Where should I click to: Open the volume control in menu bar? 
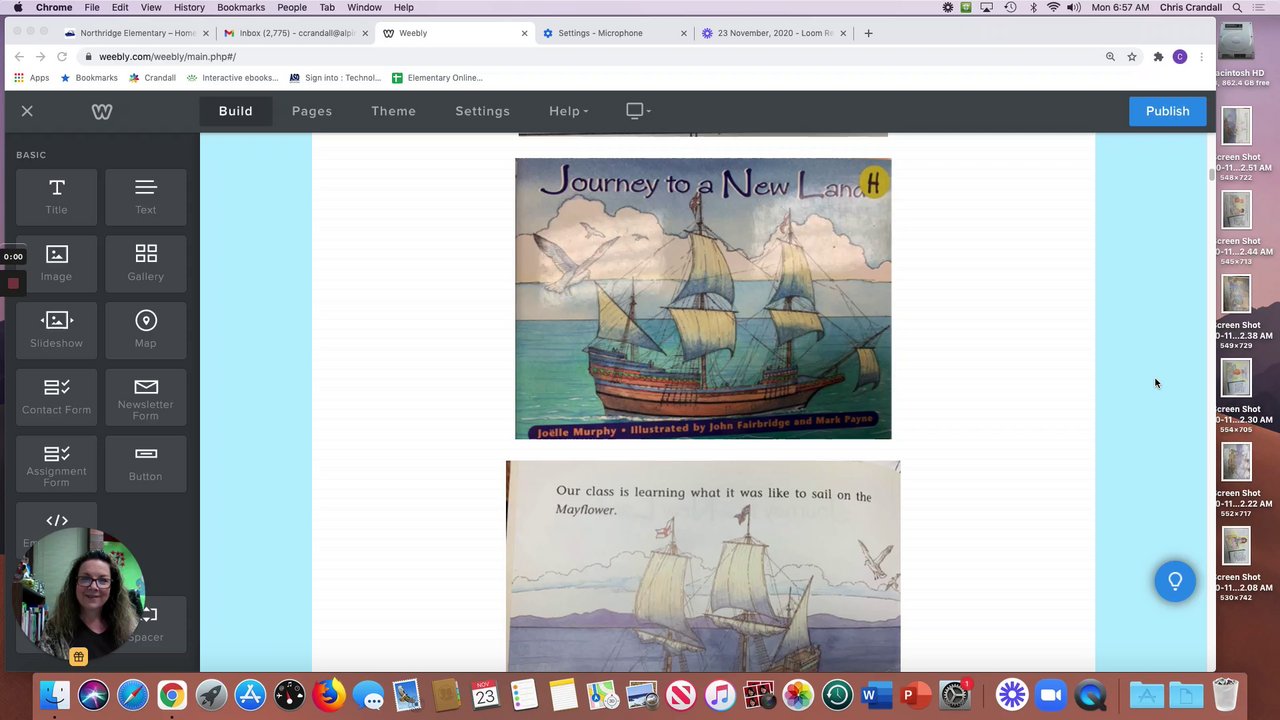click(1073, 7)
